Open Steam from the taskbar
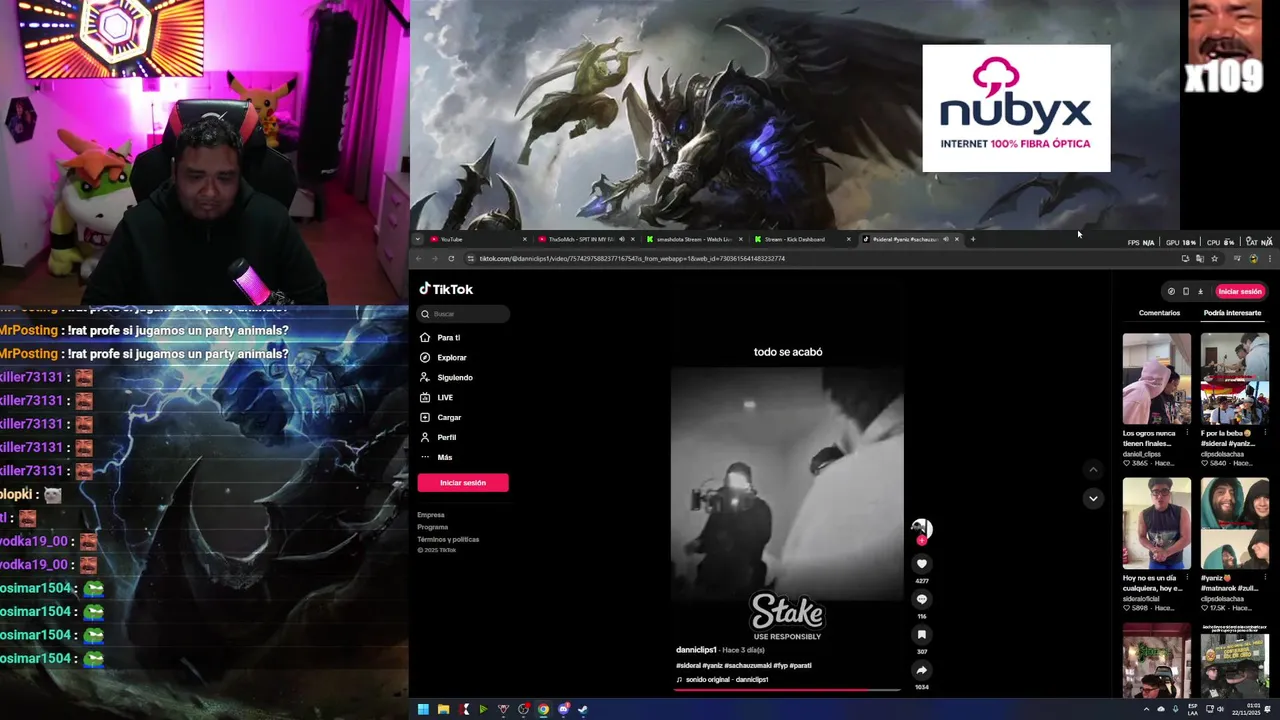This screenshot has width=1280, height=720. click(x=583, y=710)
